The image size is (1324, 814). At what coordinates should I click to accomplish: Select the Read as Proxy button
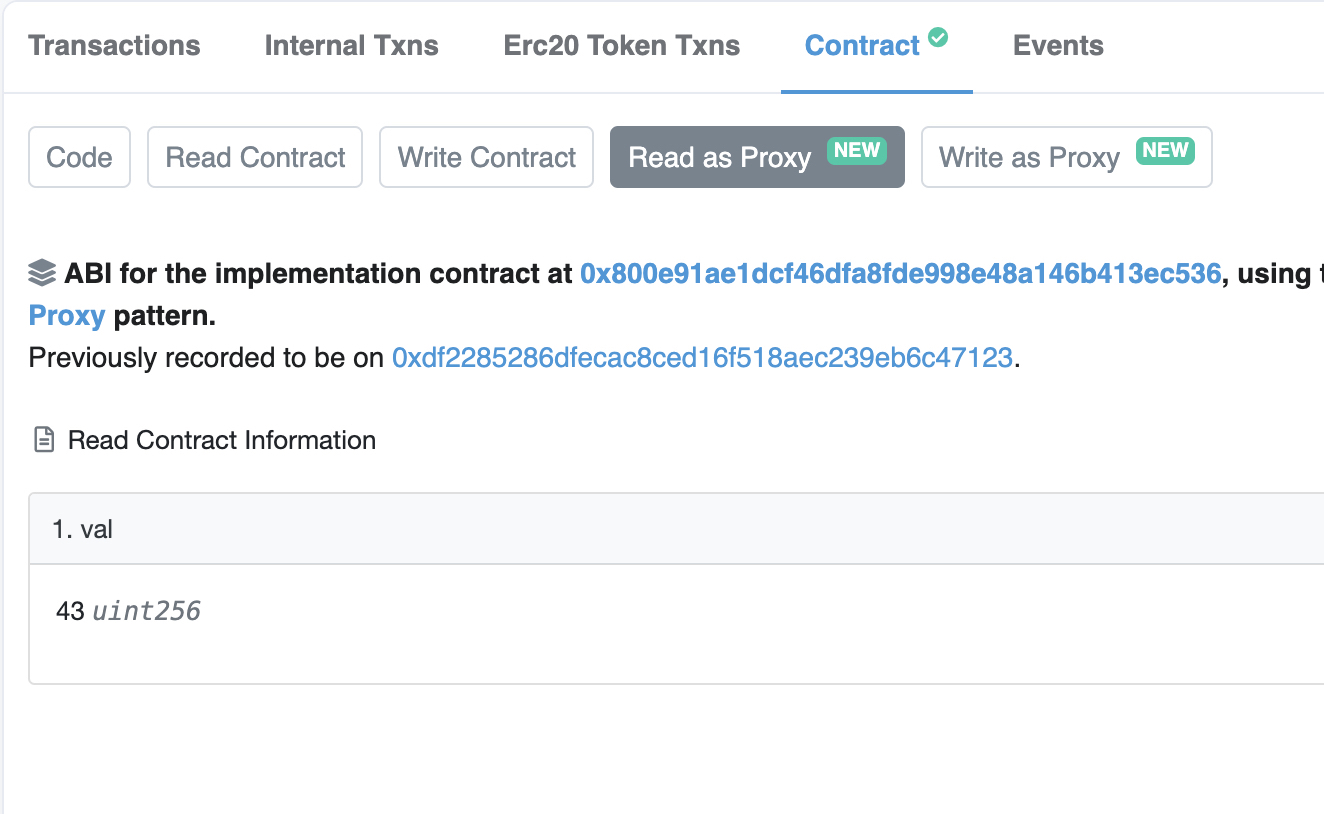tap(757, 157)
